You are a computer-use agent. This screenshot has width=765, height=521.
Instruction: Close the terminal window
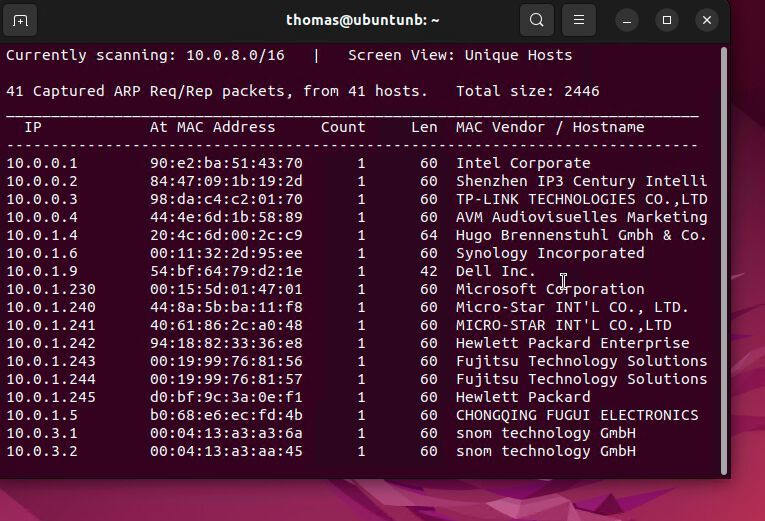(x=707, y=20)
